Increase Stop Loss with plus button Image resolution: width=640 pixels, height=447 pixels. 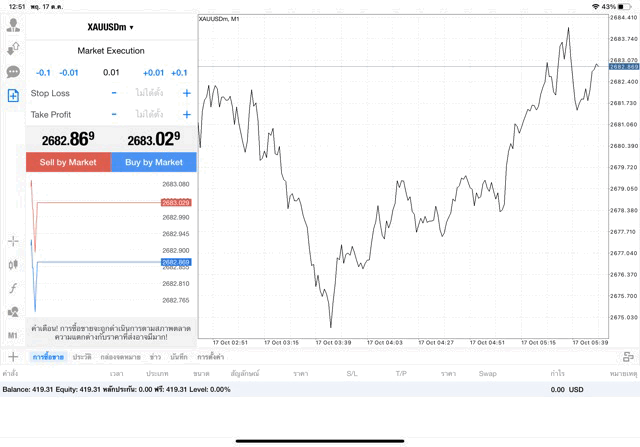(186, 93)
